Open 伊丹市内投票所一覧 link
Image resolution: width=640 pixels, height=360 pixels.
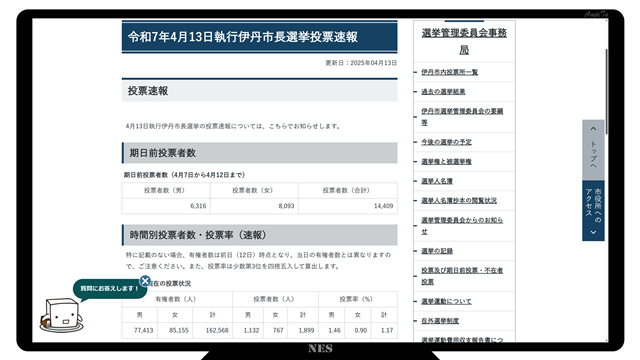tap(449, 72)
